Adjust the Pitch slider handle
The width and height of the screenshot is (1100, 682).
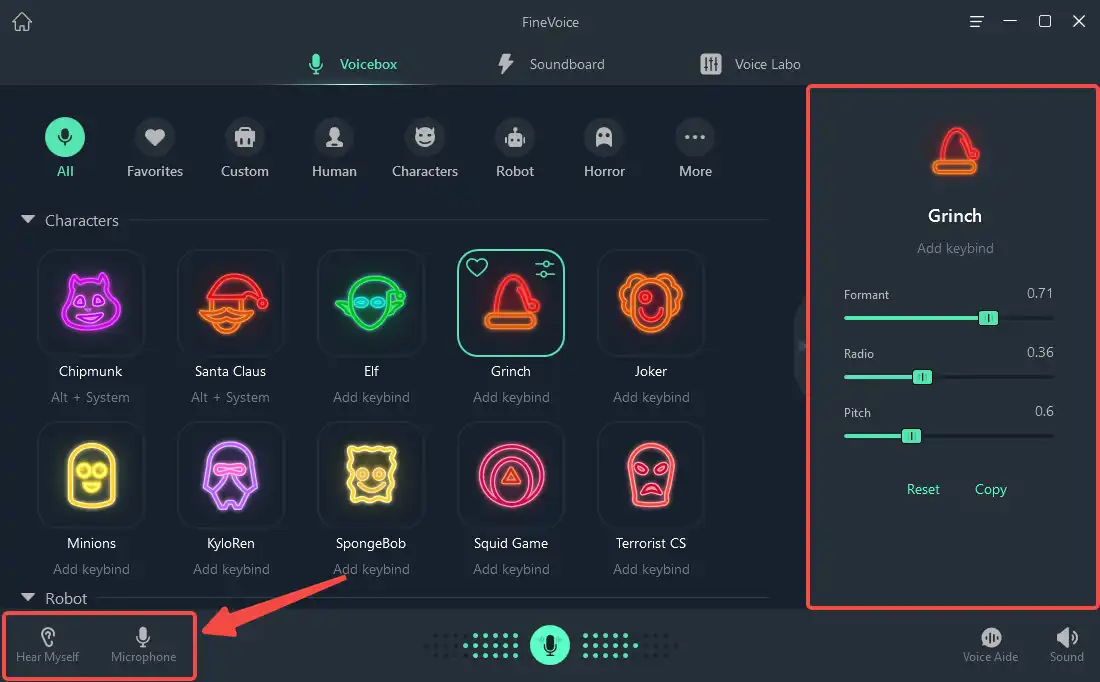[x=911, y=436]
